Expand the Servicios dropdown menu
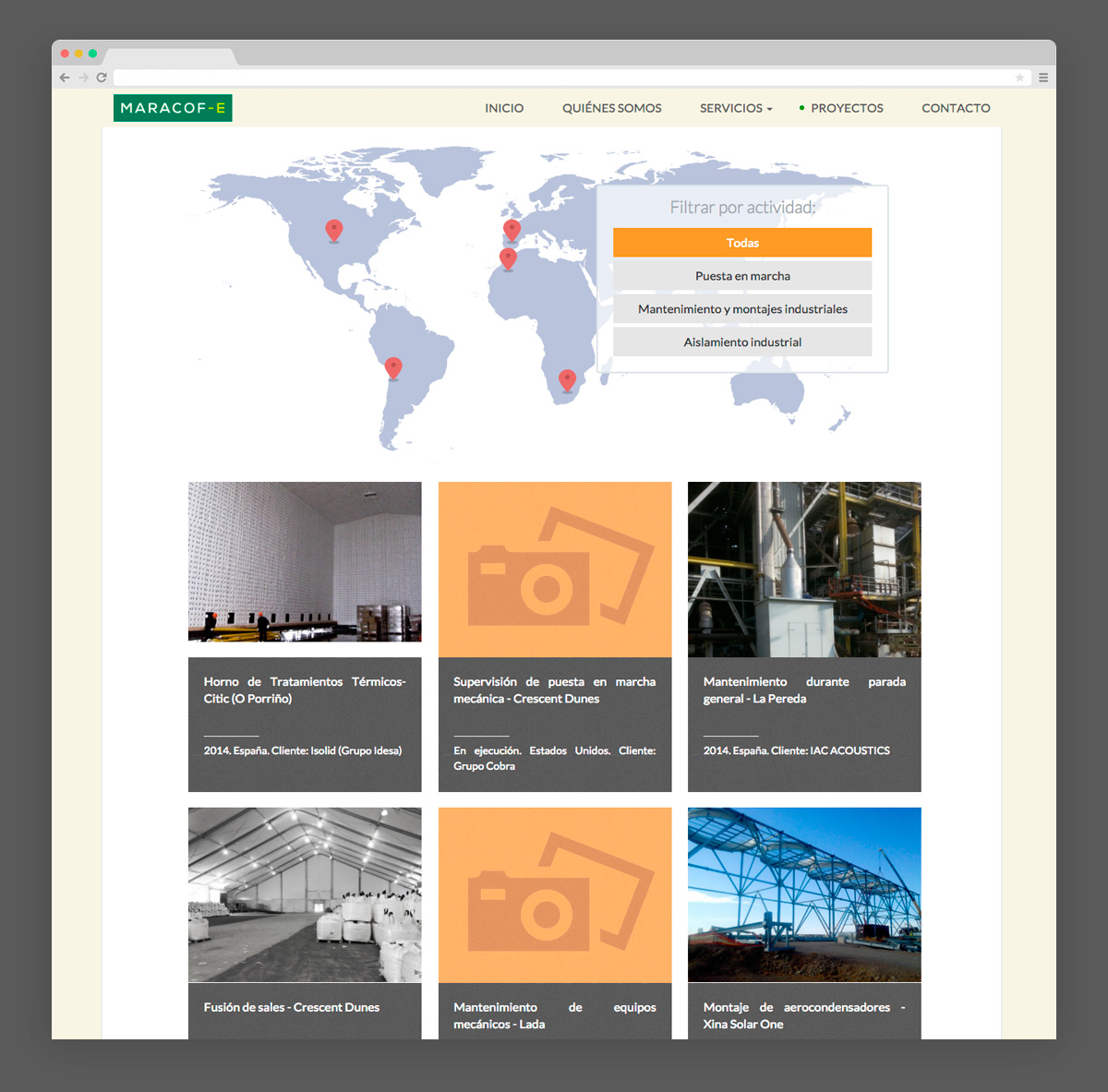Image resolution: width=1108 pixels, height=1092 pixels. (736, 108)
